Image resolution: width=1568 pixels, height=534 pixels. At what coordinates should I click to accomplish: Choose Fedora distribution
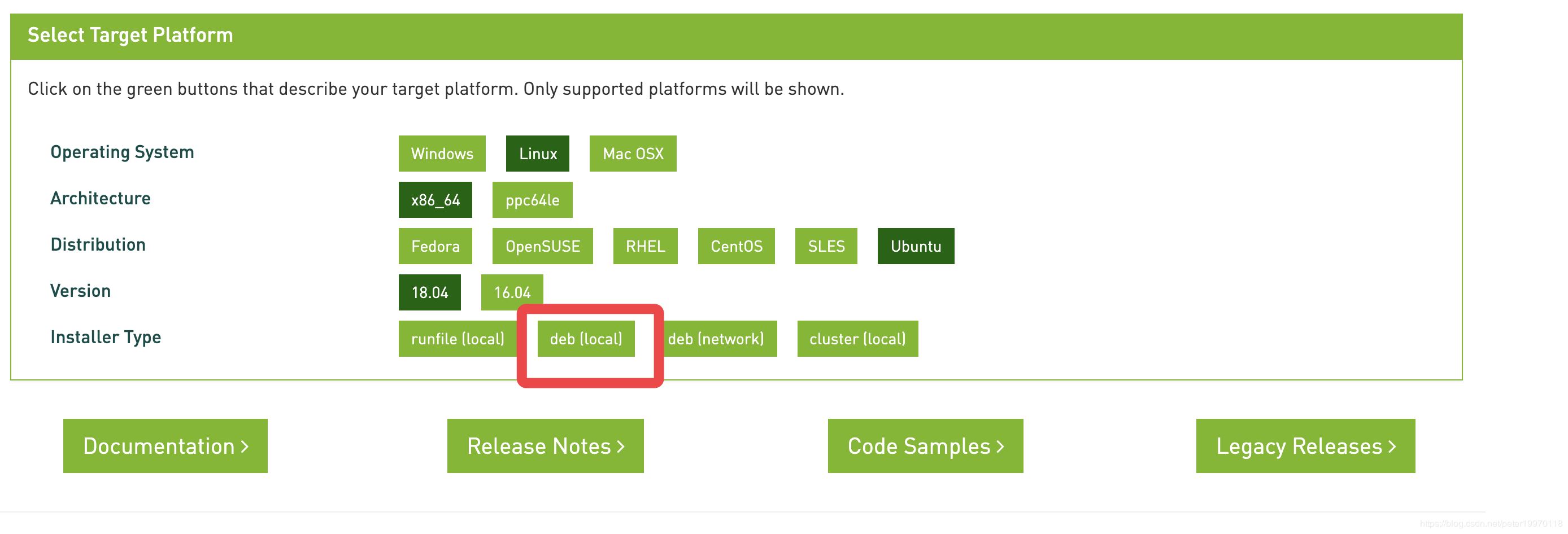pyautogui.click(x=435, y=246)
